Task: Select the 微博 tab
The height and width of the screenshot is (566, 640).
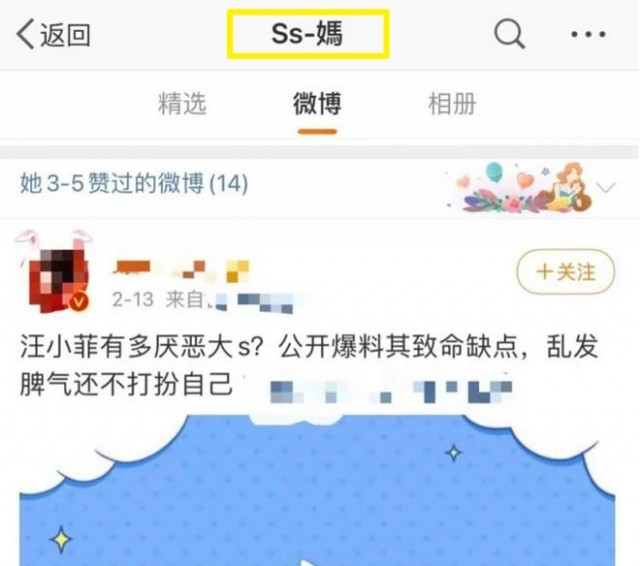Action: point(317,104)
